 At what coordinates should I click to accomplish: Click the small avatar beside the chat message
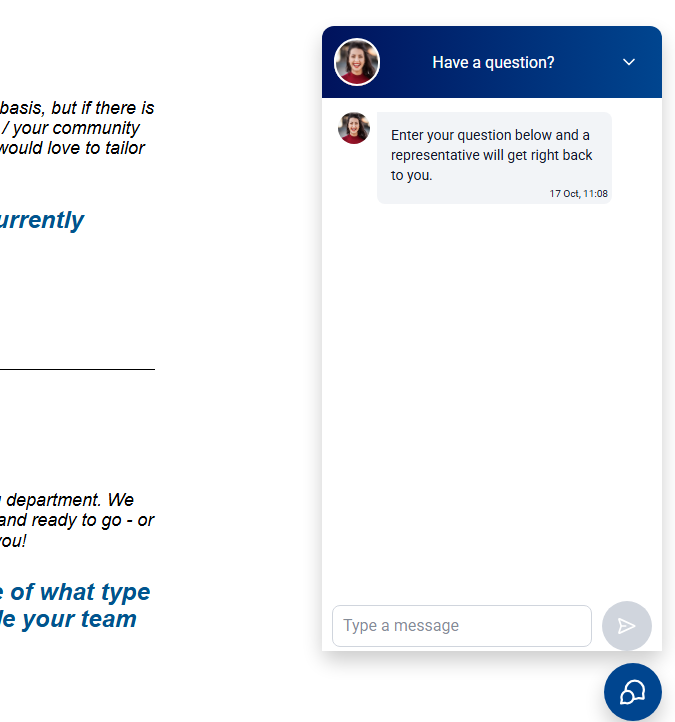click(354, 128)
